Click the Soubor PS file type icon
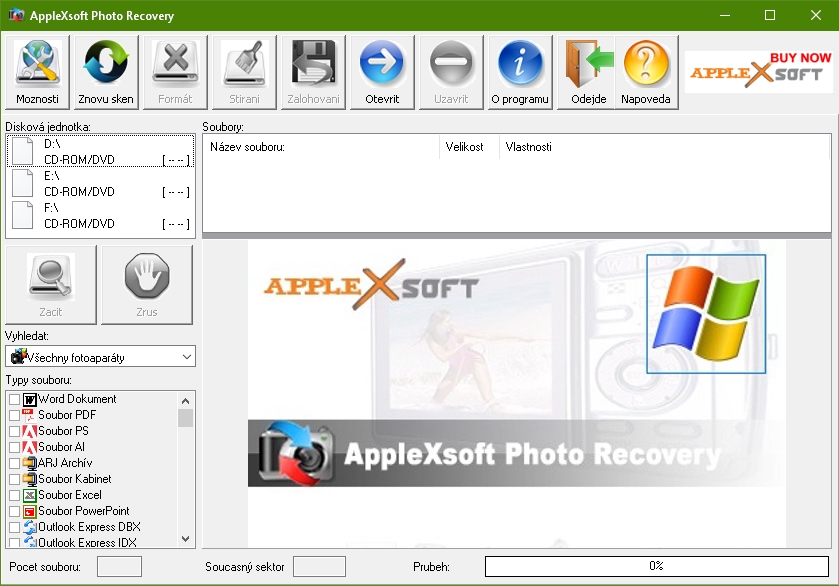The width and height of the screenshot is (839, 586). coord(29,431)
